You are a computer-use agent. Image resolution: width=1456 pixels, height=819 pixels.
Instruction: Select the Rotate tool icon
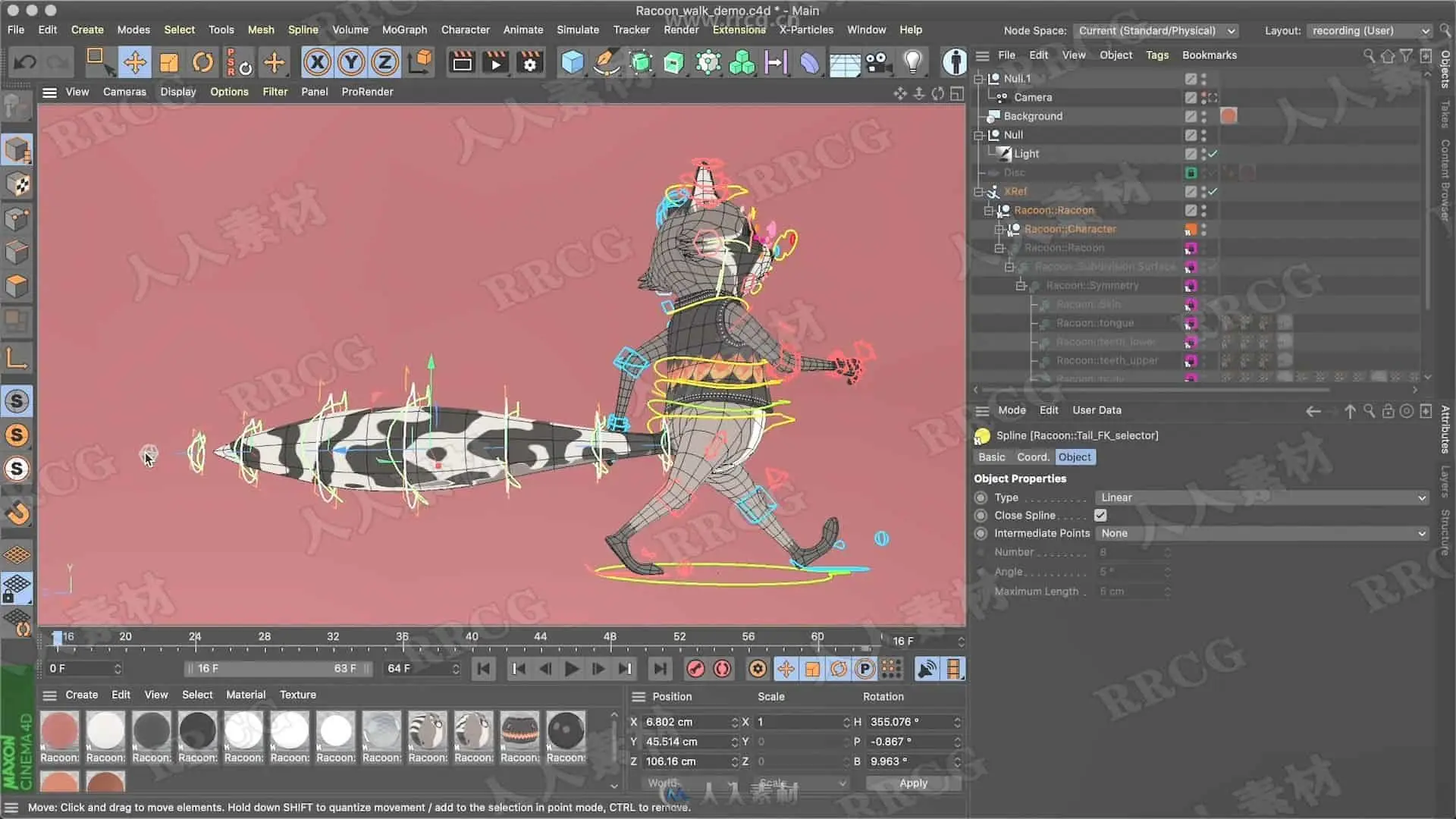202,62
